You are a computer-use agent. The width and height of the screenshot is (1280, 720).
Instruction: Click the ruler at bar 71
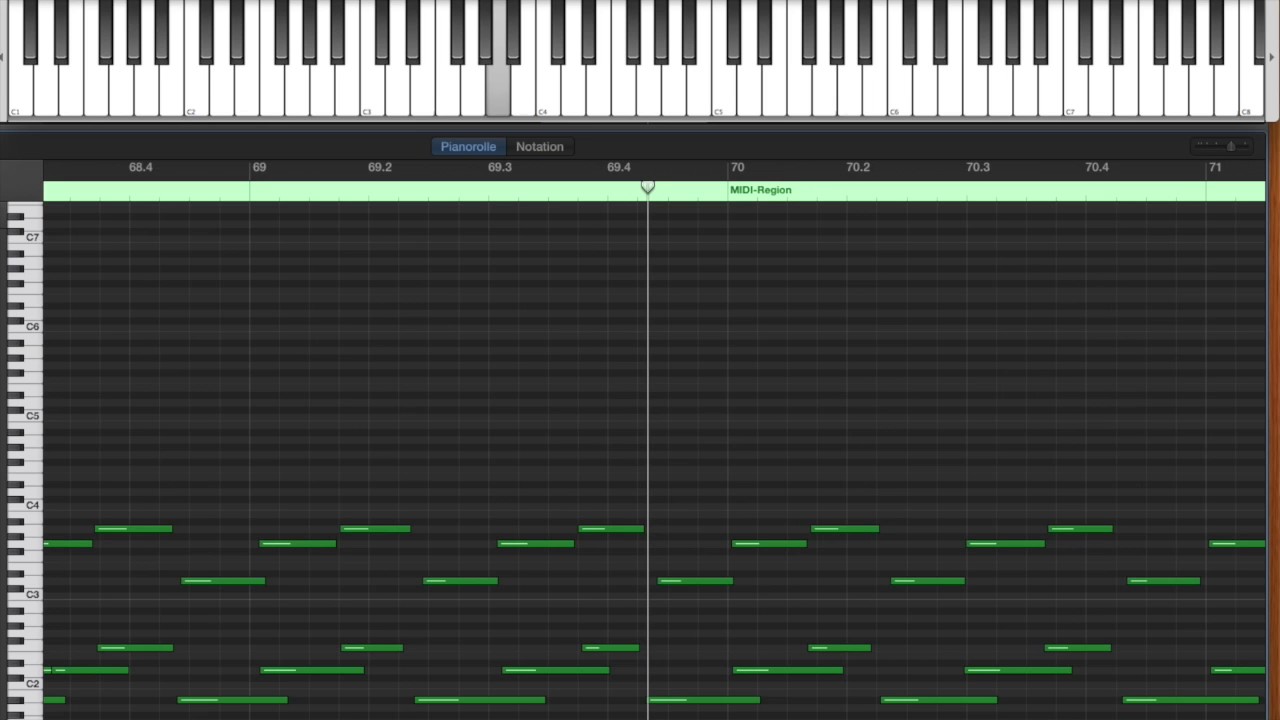pos(1215,167)
